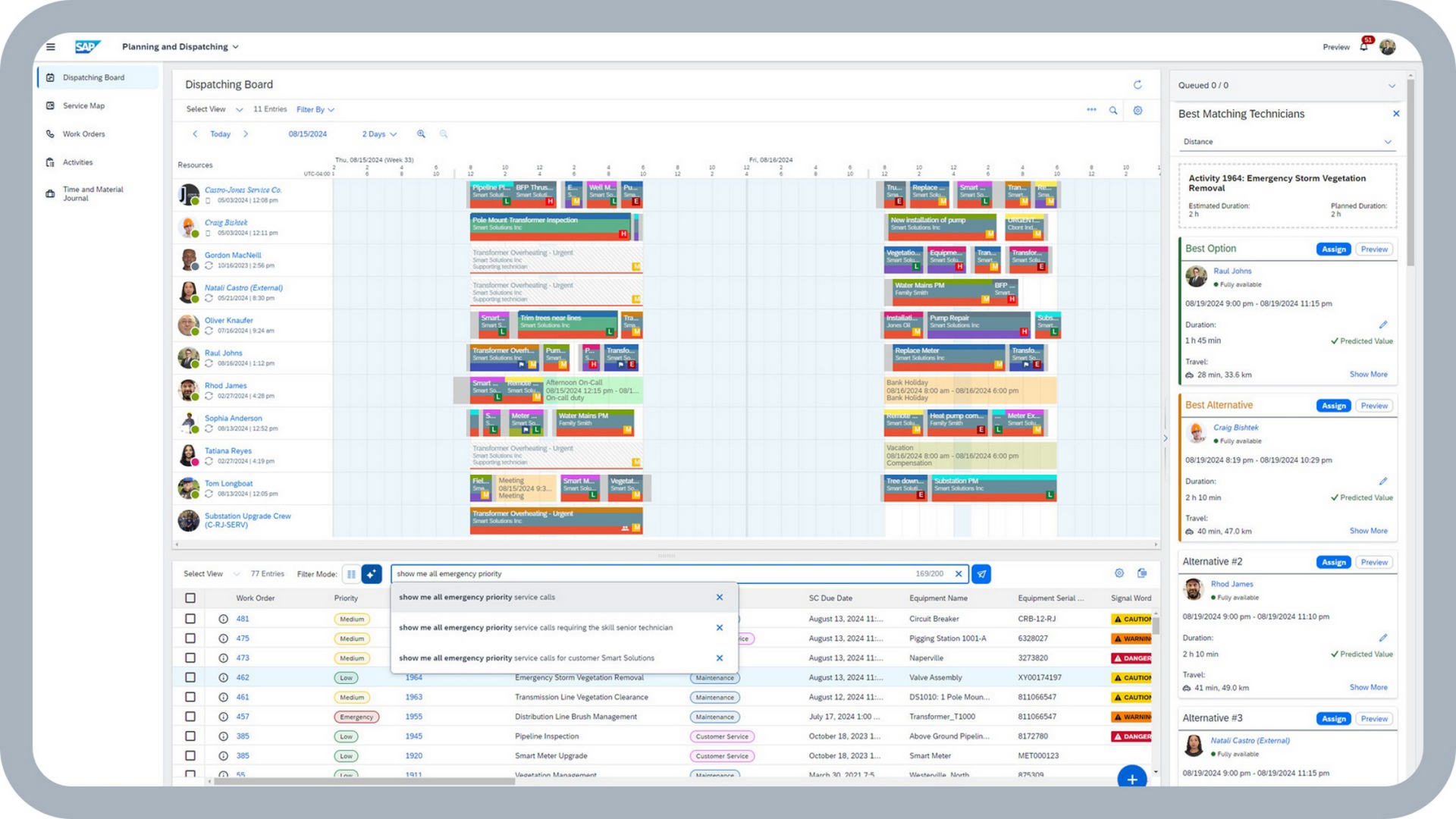
Task: Edit duration for Raul Johns option
Action: [1382, 325]
